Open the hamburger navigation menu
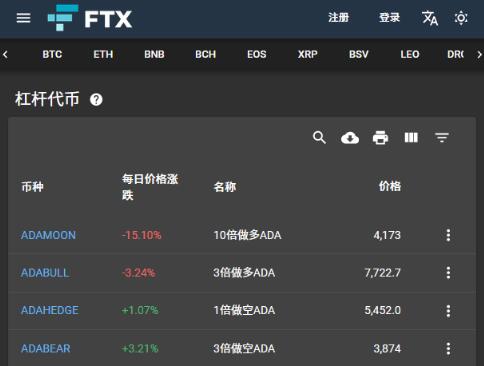This screenshot has height=366, width=484. tap(23, 18)
